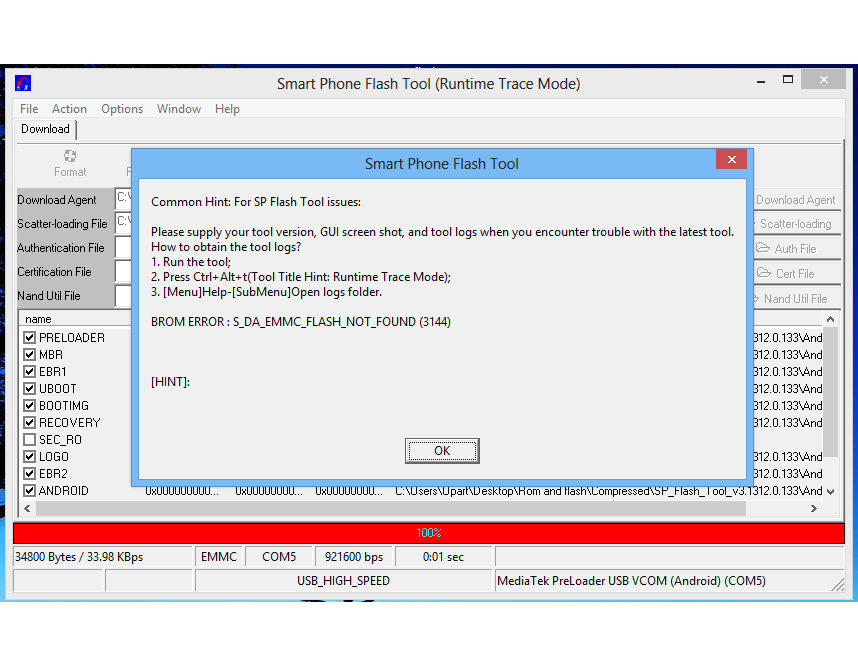Screen dimensions: 858x658
Task: Check the SEC_RO partition checkbox
Action: [x=30, y=440]
